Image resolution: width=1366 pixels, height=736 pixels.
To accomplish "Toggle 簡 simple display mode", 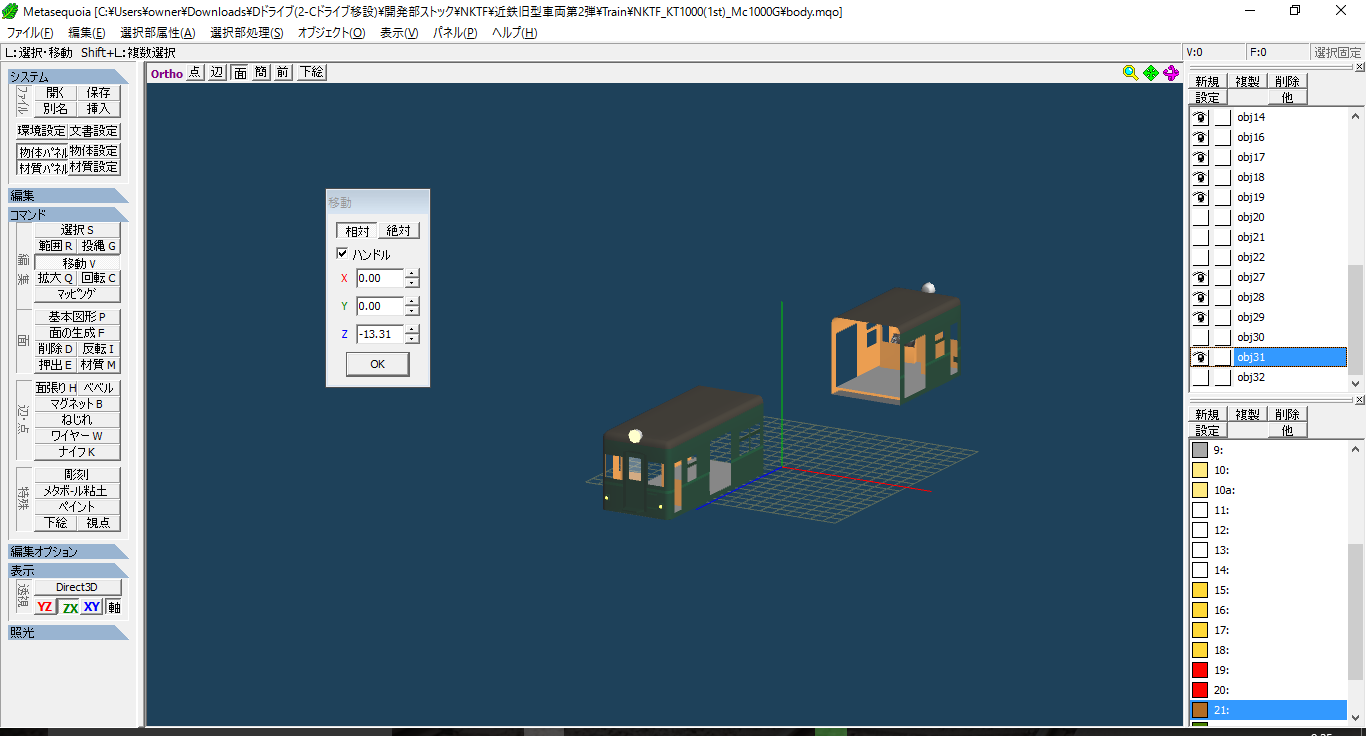I will click(261, 72).
